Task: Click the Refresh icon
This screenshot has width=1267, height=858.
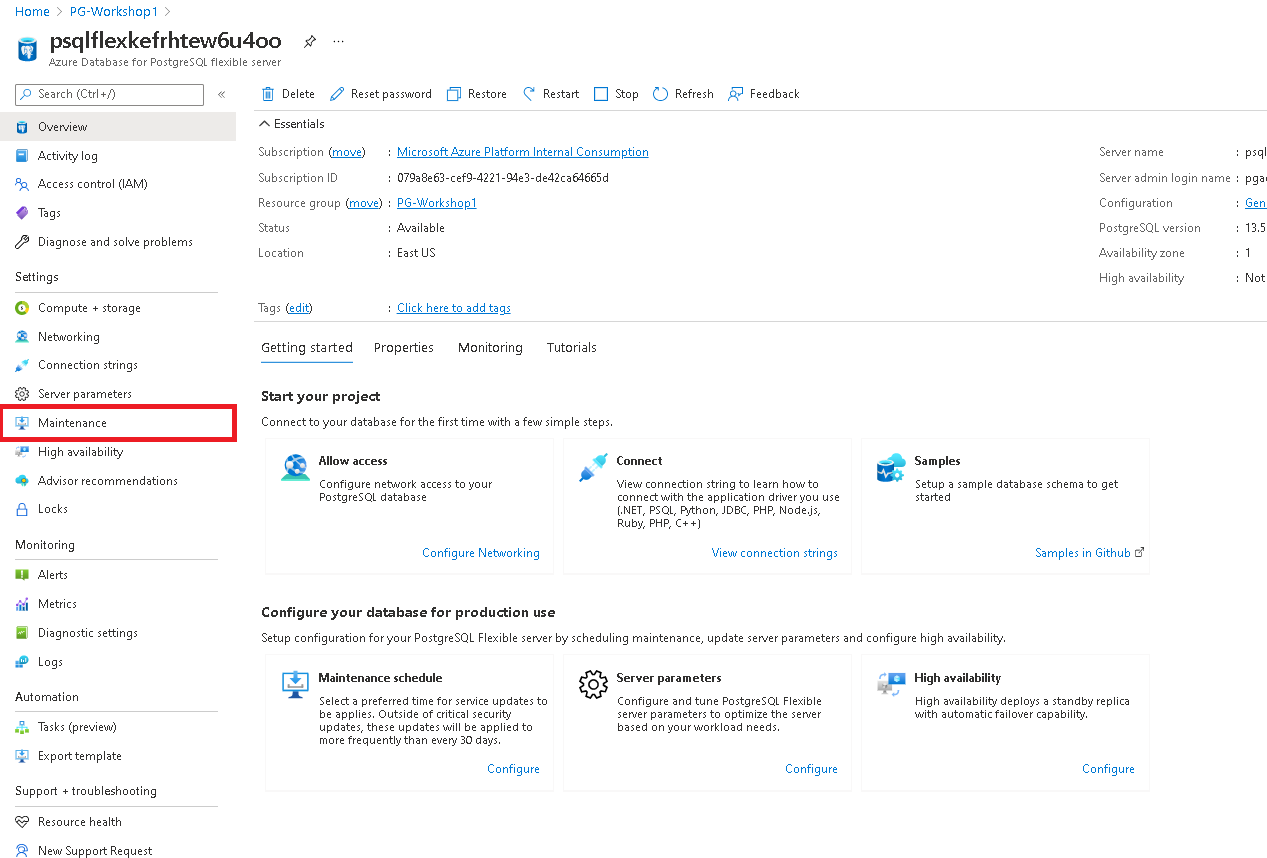Action: [x=661, y=93]
